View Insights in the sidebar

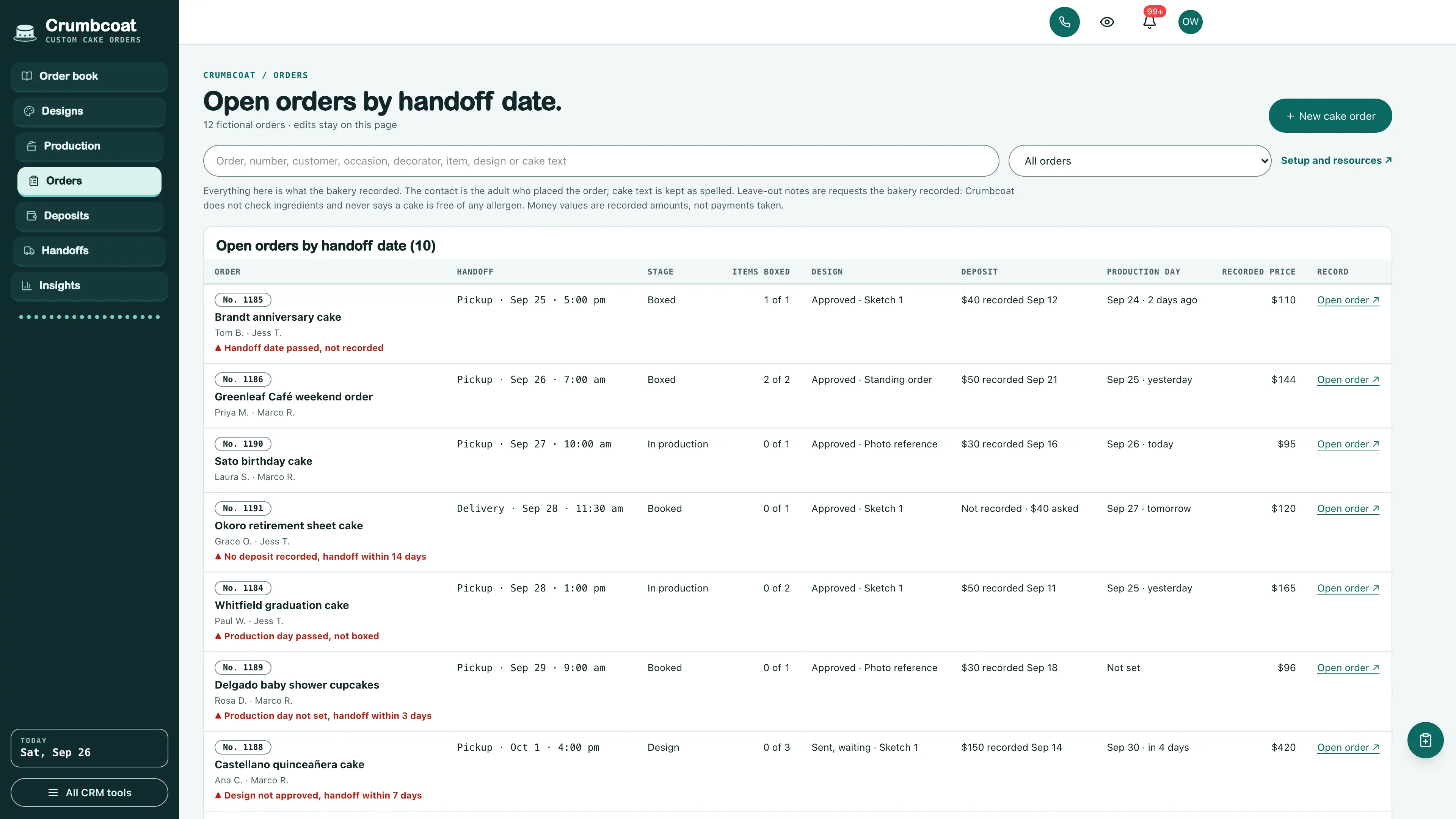pyautogui.click(x=89, y=286)
